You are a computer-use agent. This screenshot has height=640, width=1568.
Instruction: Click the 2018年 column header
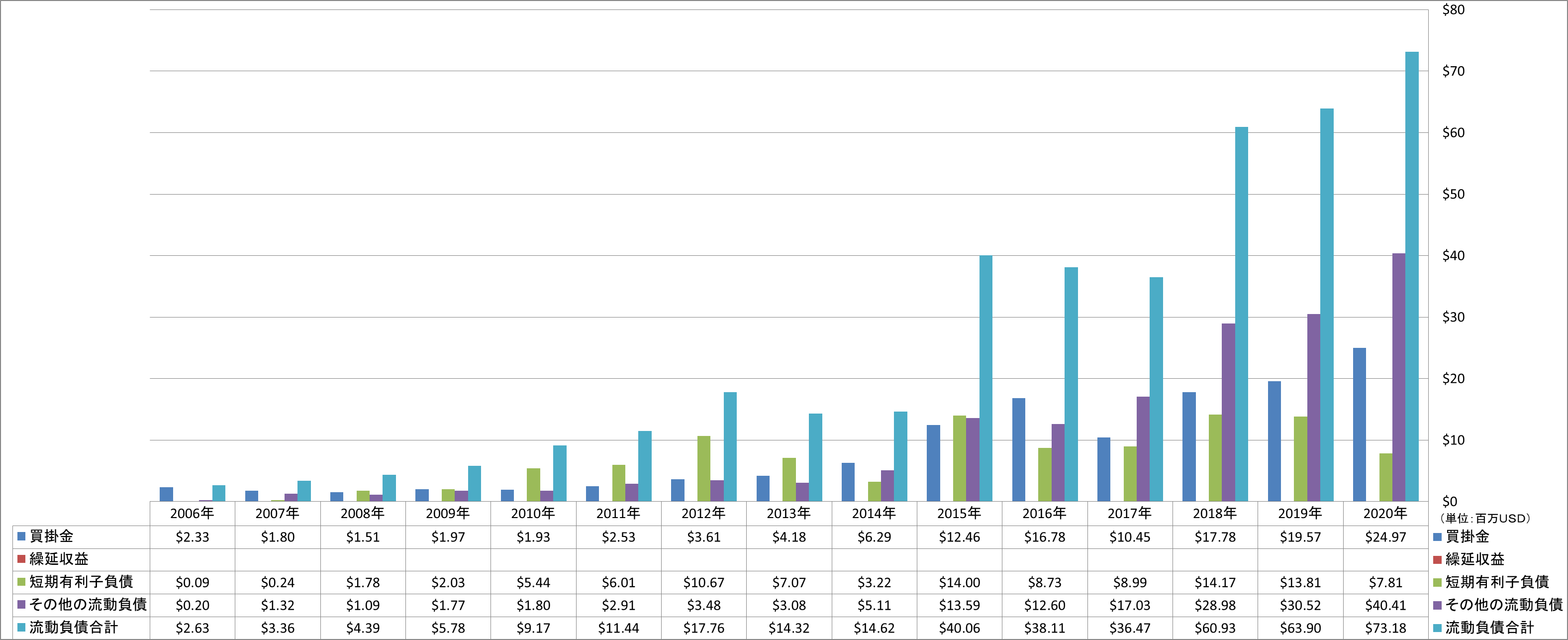tap(1215, 513)
